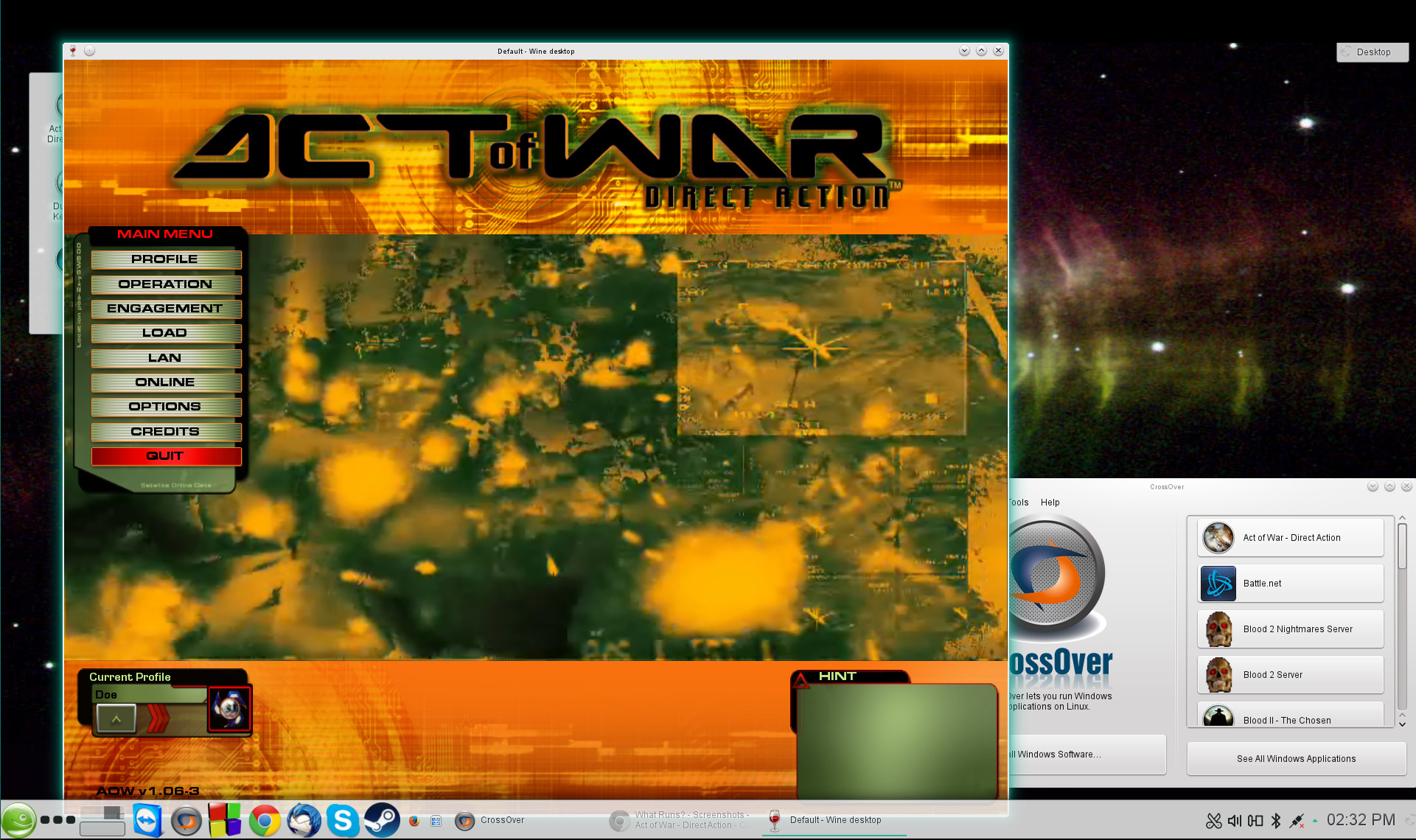Image resolution: width=1416 pixels, height=840 pixels.
Task: Open Google Chrome from the taskbar
Action: point(265,819)
